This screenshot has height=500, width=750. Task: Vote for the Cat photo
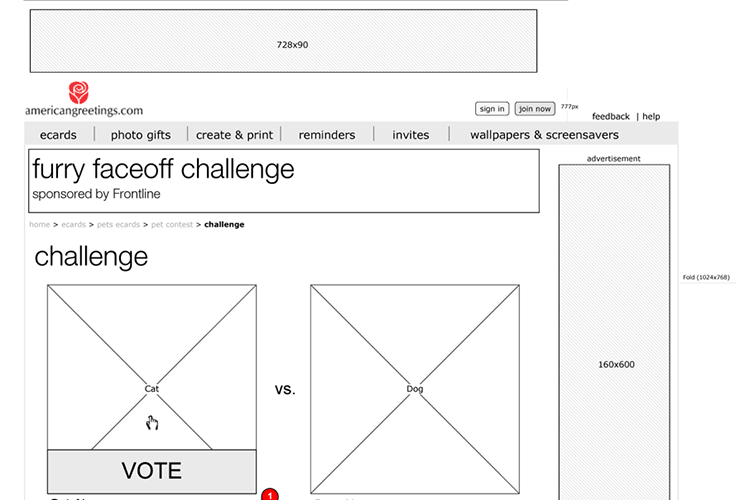coord(152,471)
